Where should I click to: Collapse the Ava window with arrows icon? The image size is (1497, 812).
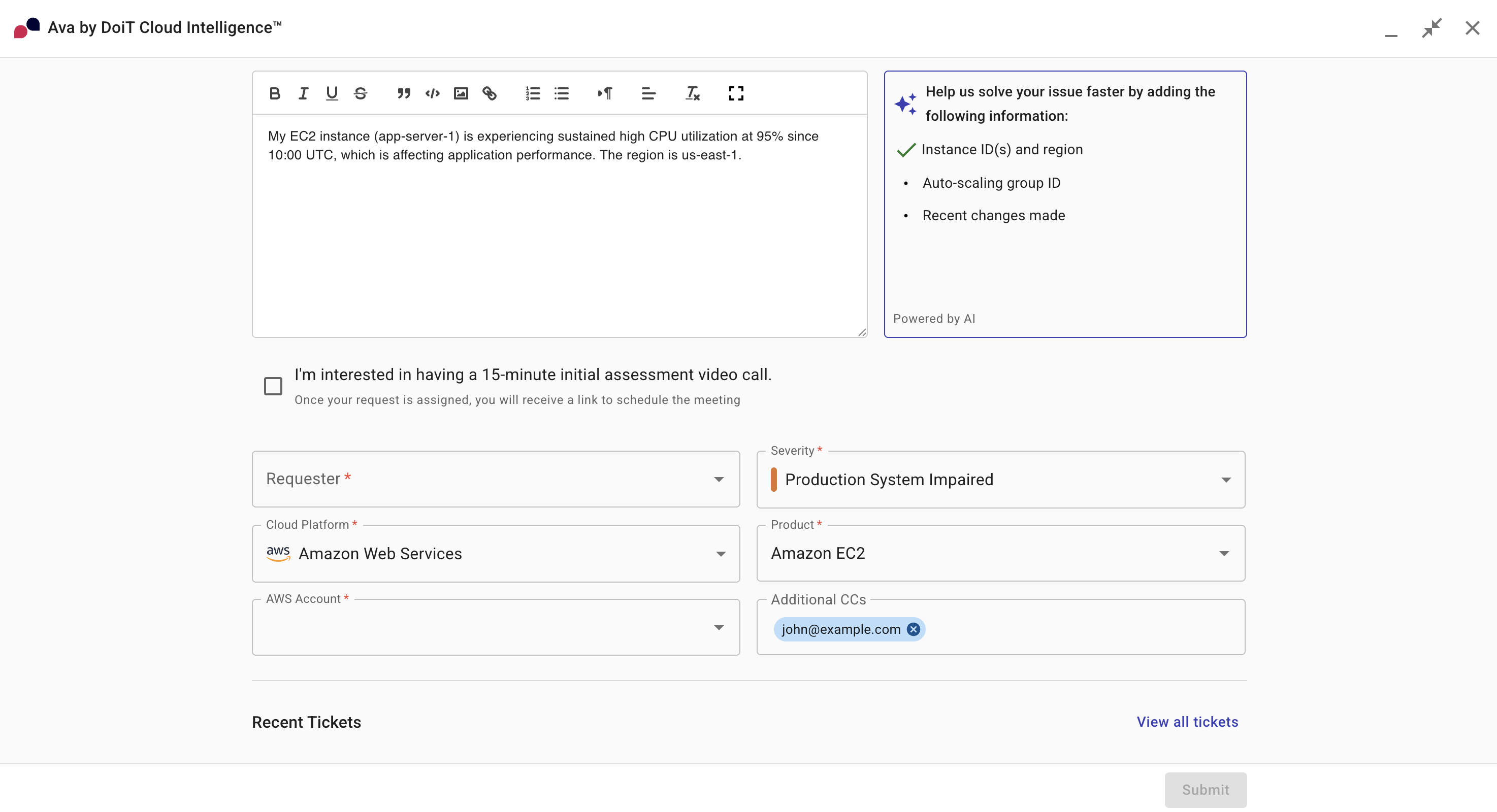(x=1432, y=28)
